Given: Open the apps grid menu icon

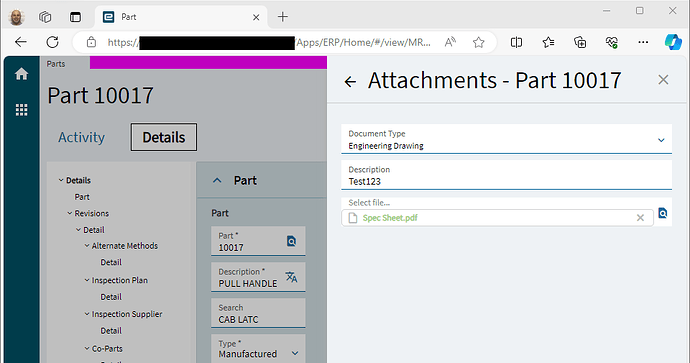Looking at the screenshot, I should click(21, 110).
